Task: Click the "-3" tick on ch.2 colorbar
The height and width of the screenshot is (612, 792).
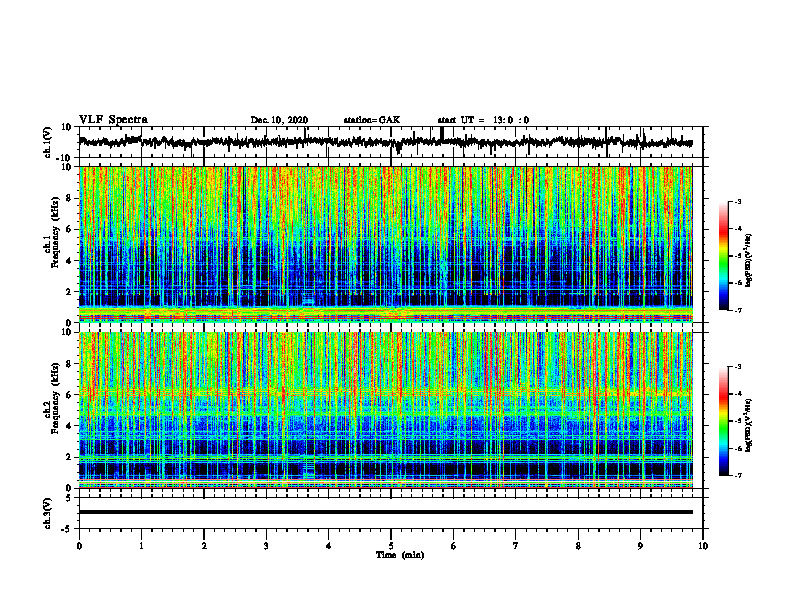Action: [738, 367]
